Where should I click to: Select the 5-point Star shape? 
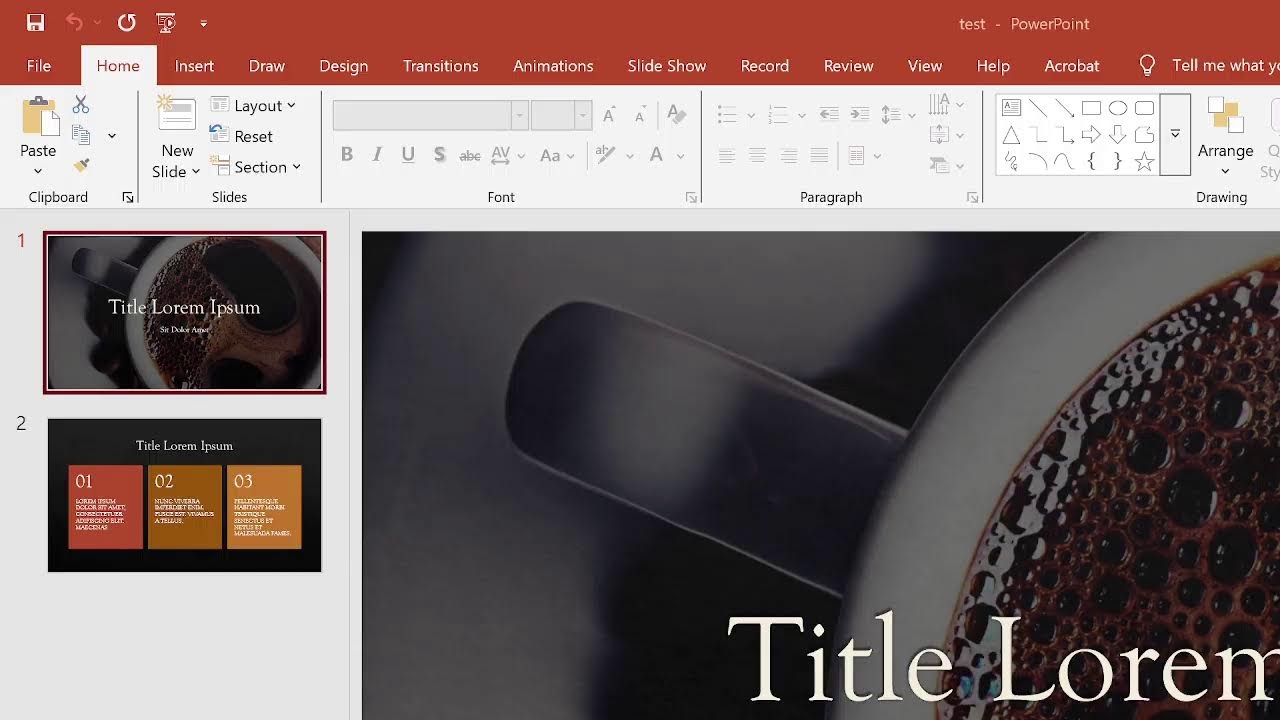point(1145,161)
